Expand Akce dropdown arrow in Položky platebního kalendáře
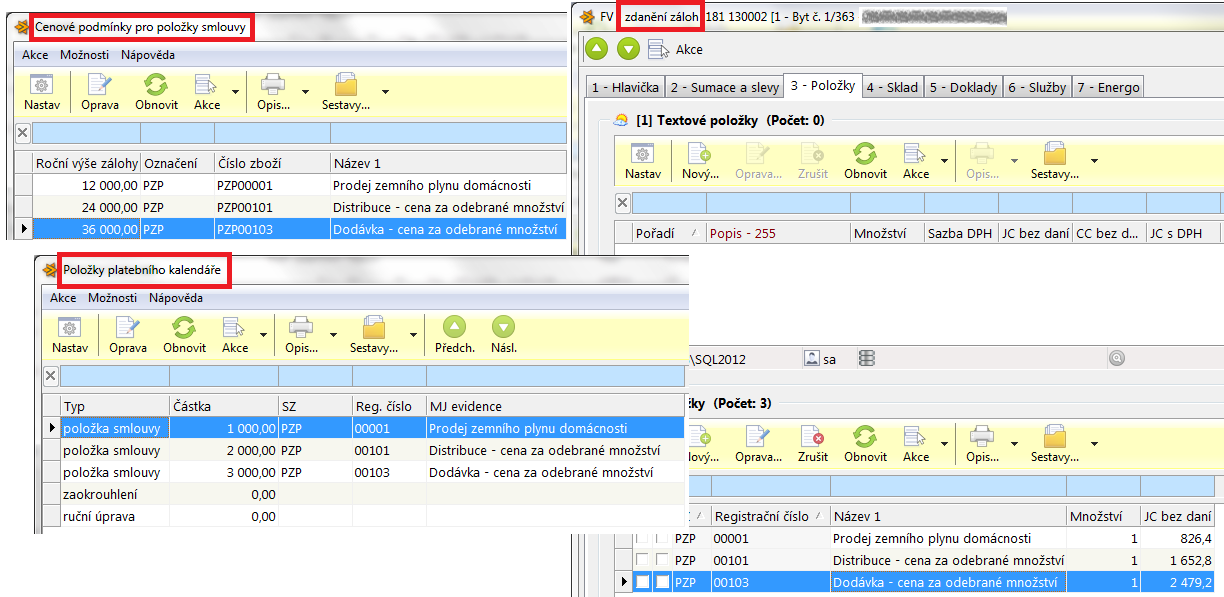Viewport: 1224px width, 597px height. pyautogui.click(x=262, y=335)
